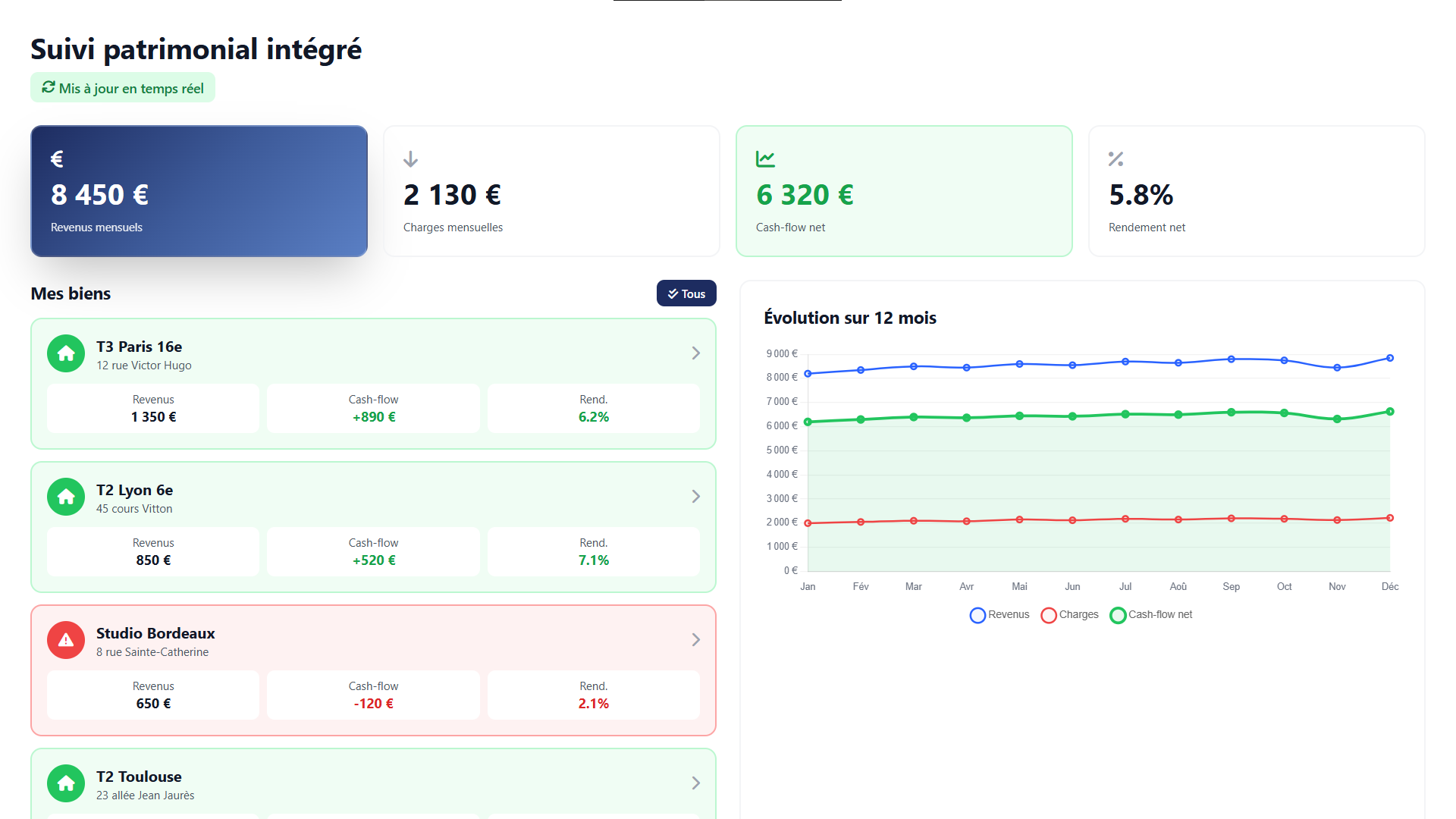Click the 2.1% Rend. value for Bordeaux
This screenshot has width=1456, height=819.
tap(594, 704)
